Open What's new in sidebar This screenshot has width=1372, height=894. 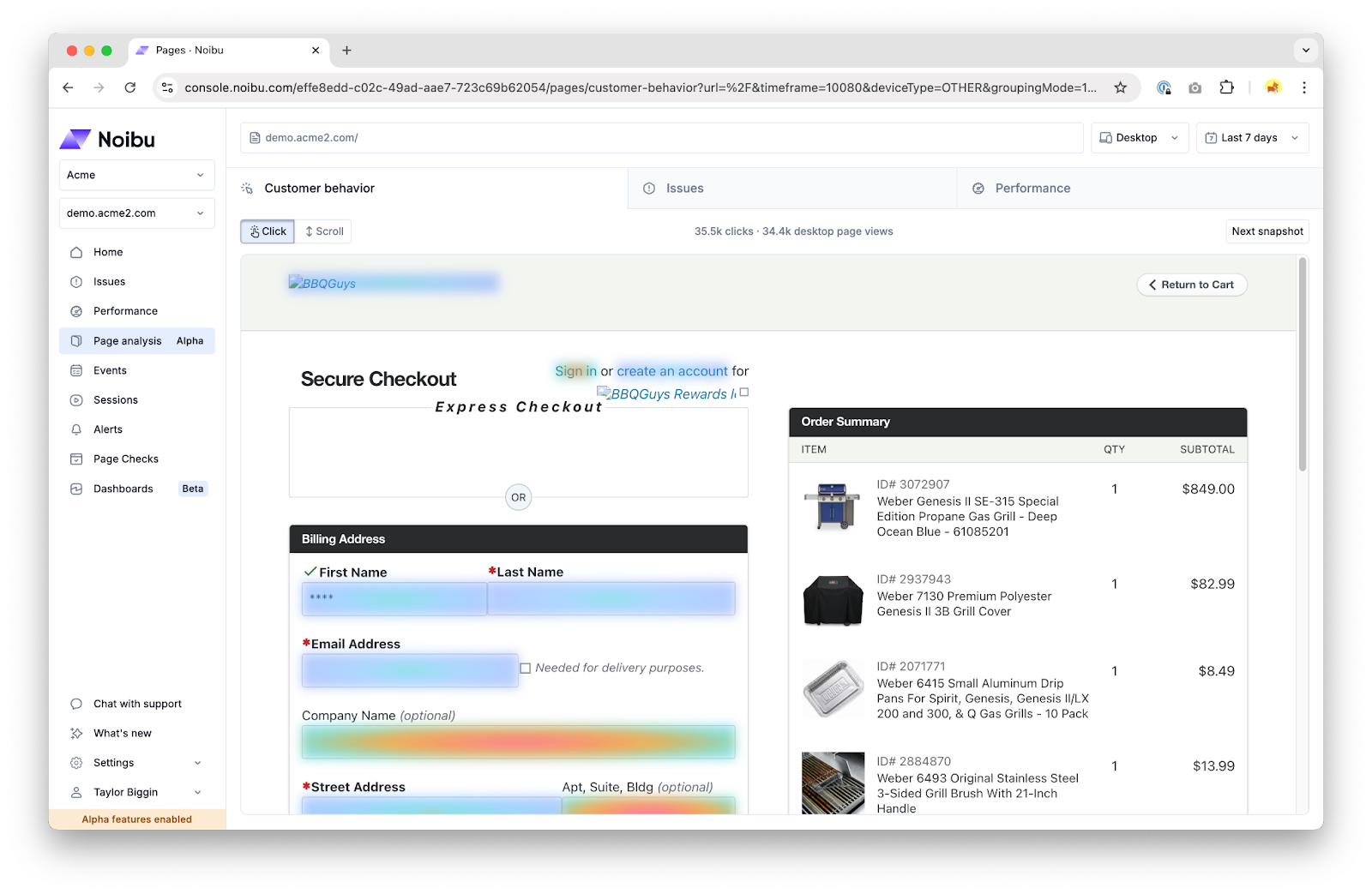coord(136,734)
